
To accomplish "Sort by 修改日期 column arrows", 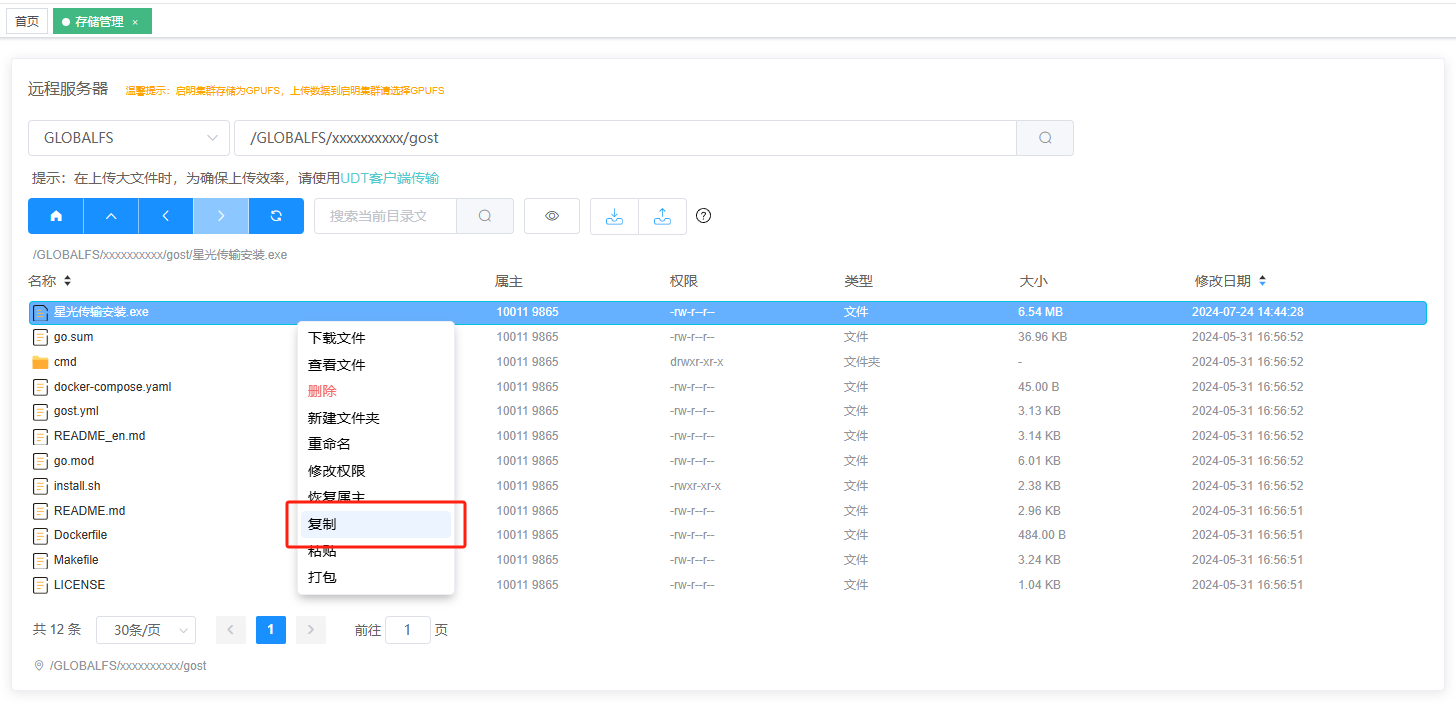I will 1262,281.
